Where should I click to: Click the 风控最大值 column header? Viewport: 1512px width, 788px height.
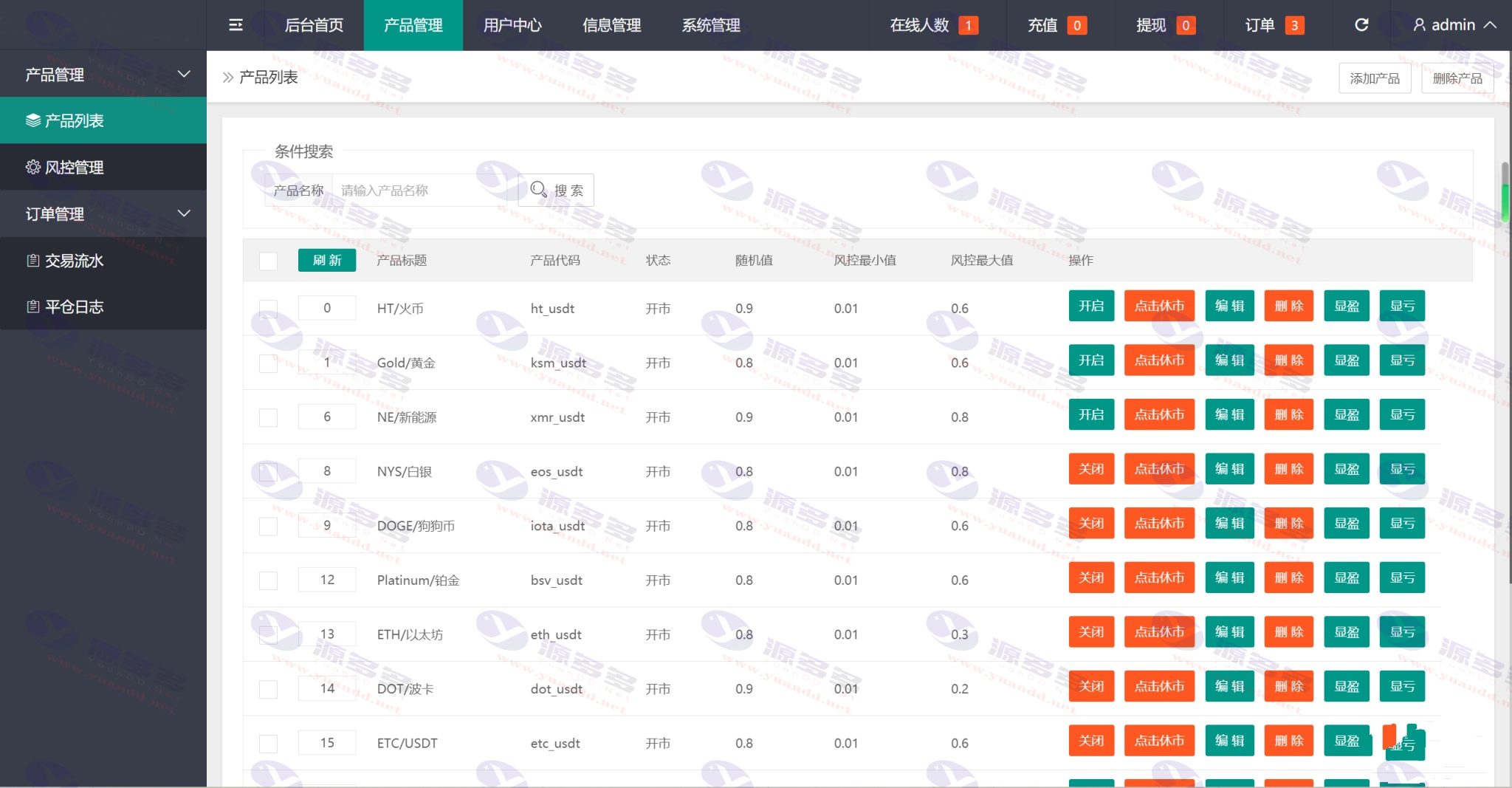tap(982, 260)
